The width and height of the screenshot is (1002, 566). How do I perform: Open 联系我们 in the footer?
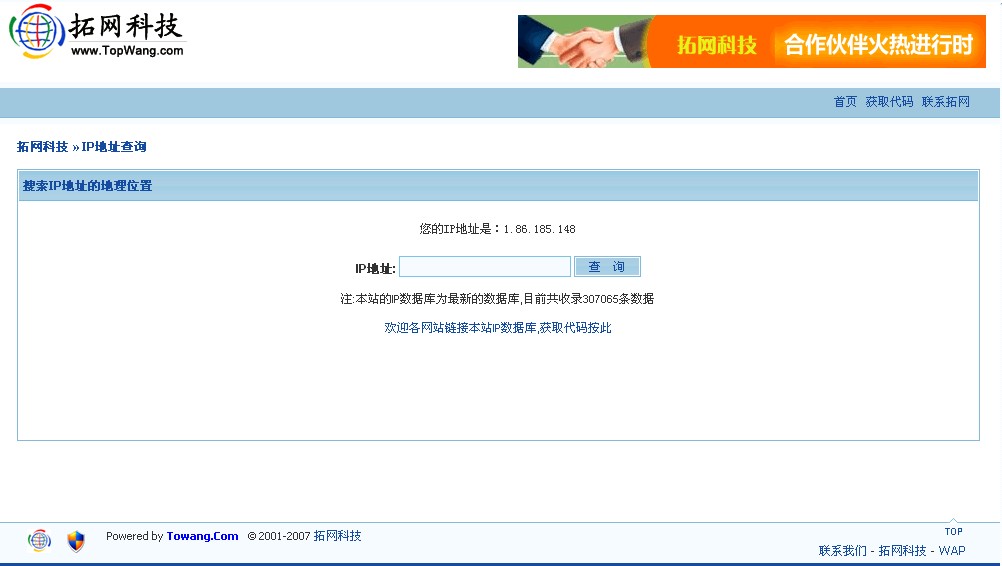click(x=842, y=551)
